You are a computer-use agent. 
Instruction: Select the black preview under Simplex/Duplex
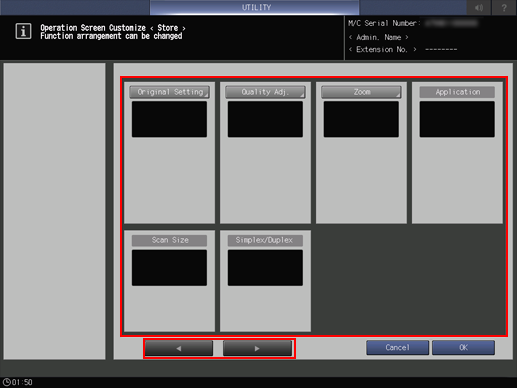click(x=265, y=268)
